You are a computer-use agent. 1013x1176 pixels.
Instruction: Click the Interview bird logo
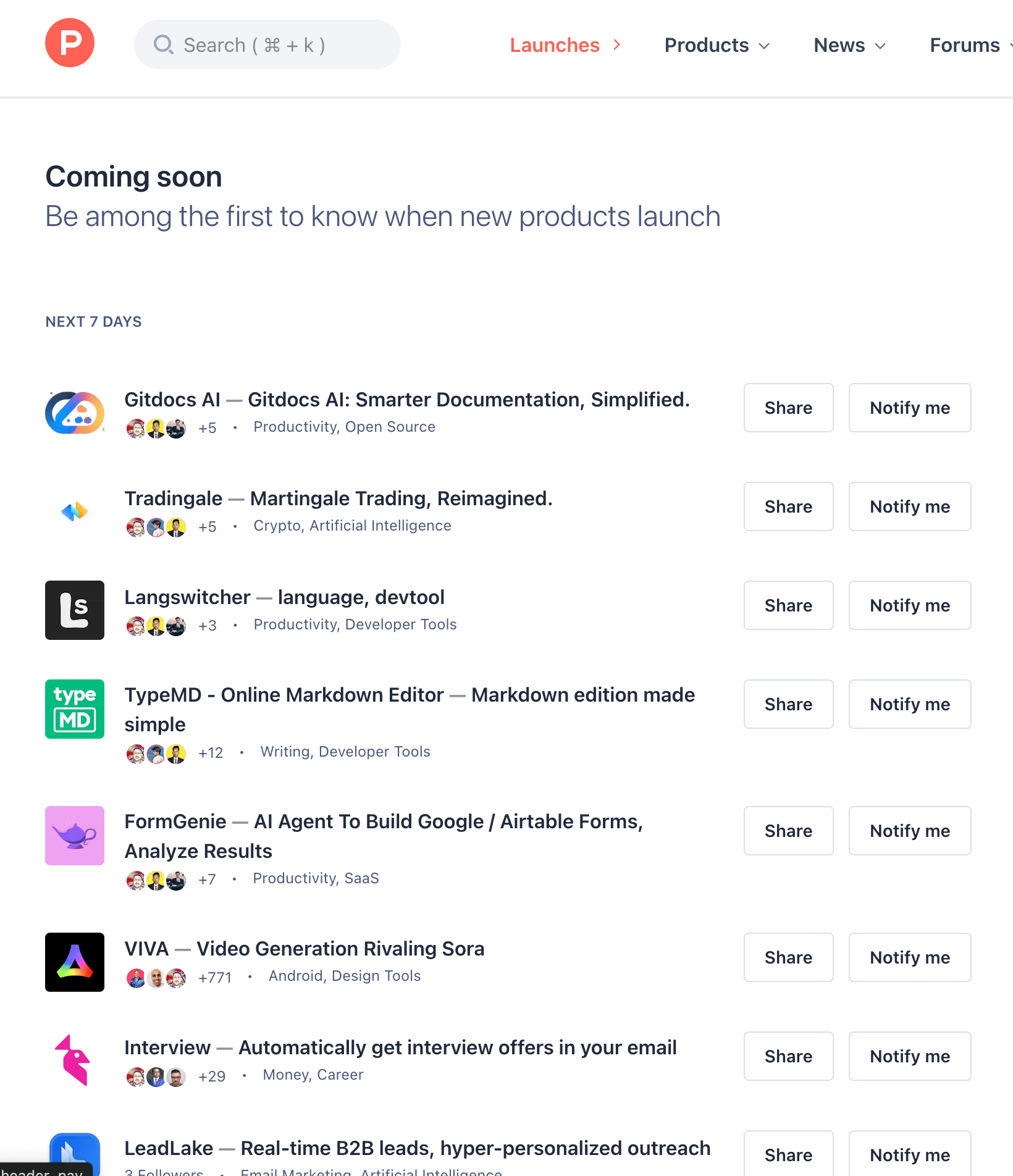74,1060
